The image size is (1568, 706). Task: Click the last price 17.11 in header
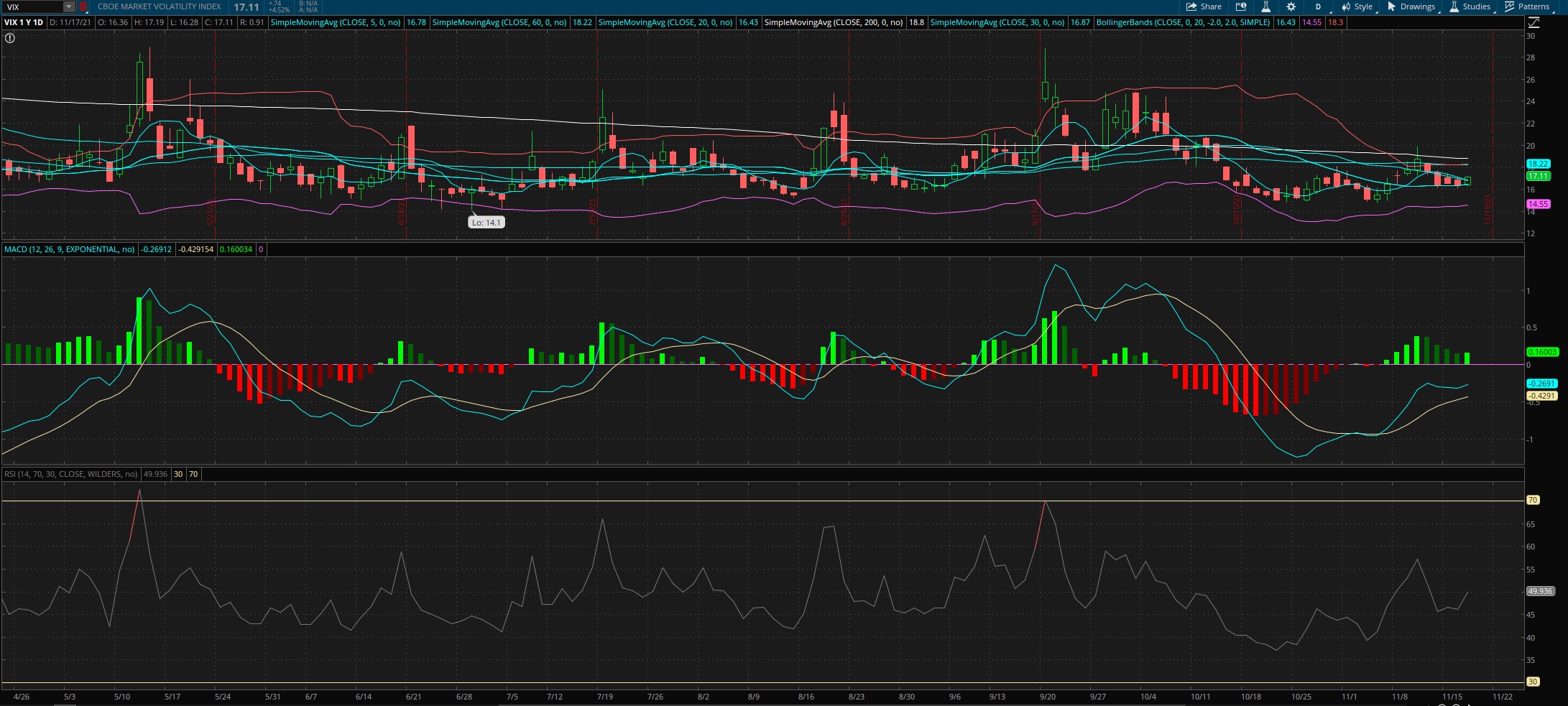pyautogui.click(x=246, y=6)
